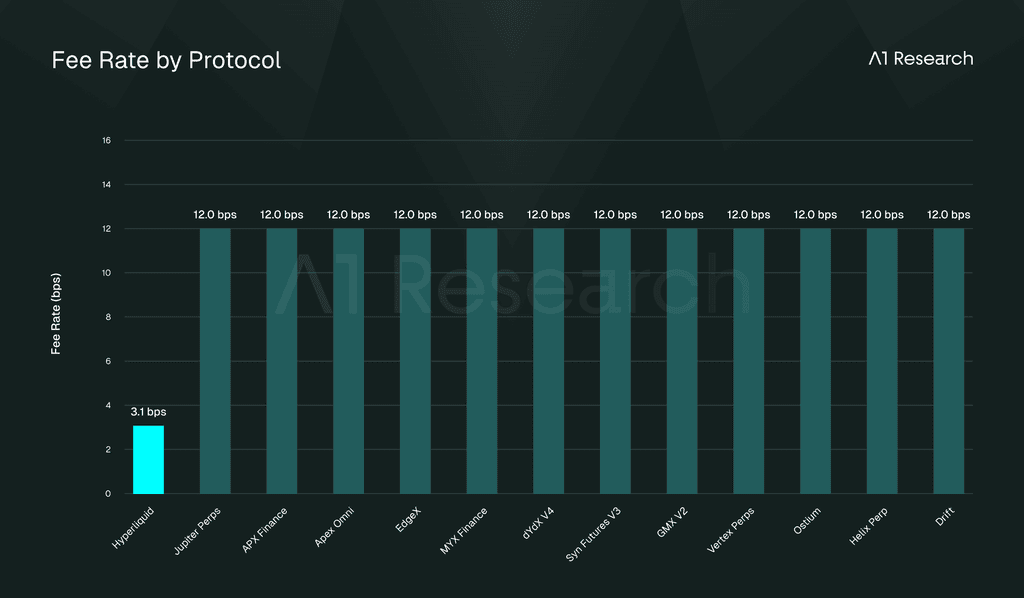This screenshot has height=598, width=1024.
Task: Click the Hyperliquid axis label
Action: pyautogui.click(x=133, y=527)
